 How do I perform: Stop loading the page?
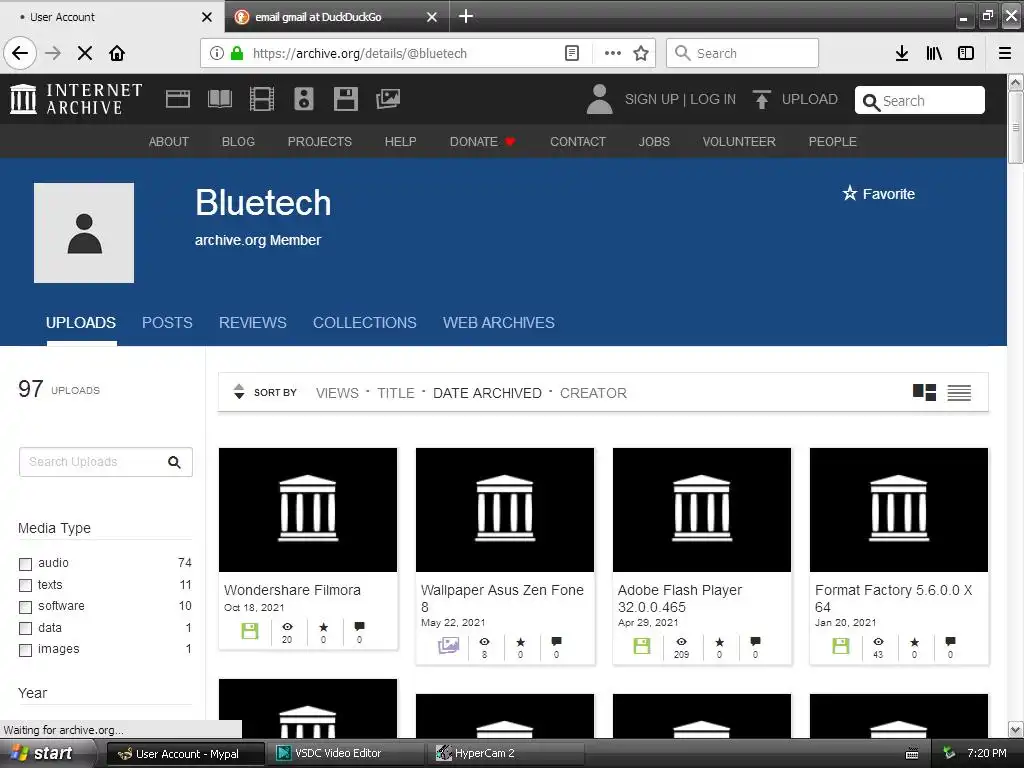coord(85,53)
